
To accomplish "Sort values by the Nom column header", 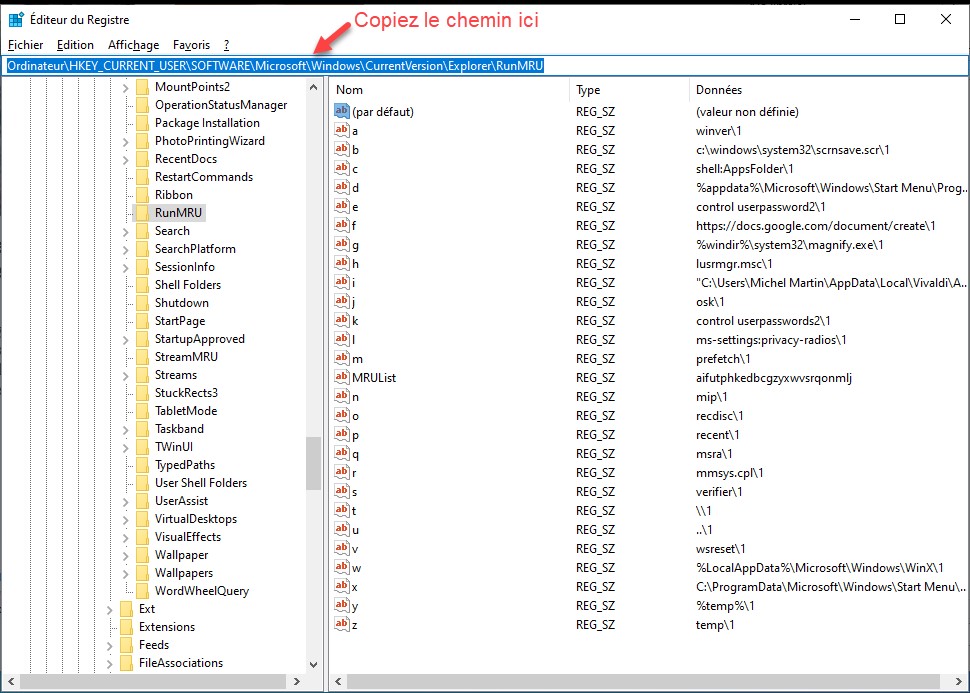I will pos(450,90).
